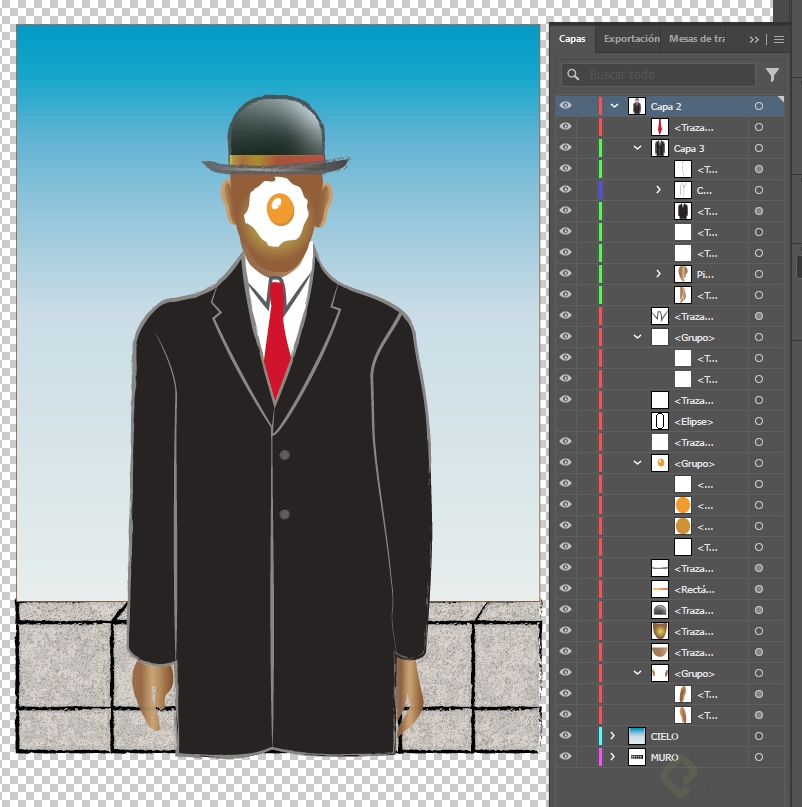Click target circle for Rectá... row

(x=759, y=589)
